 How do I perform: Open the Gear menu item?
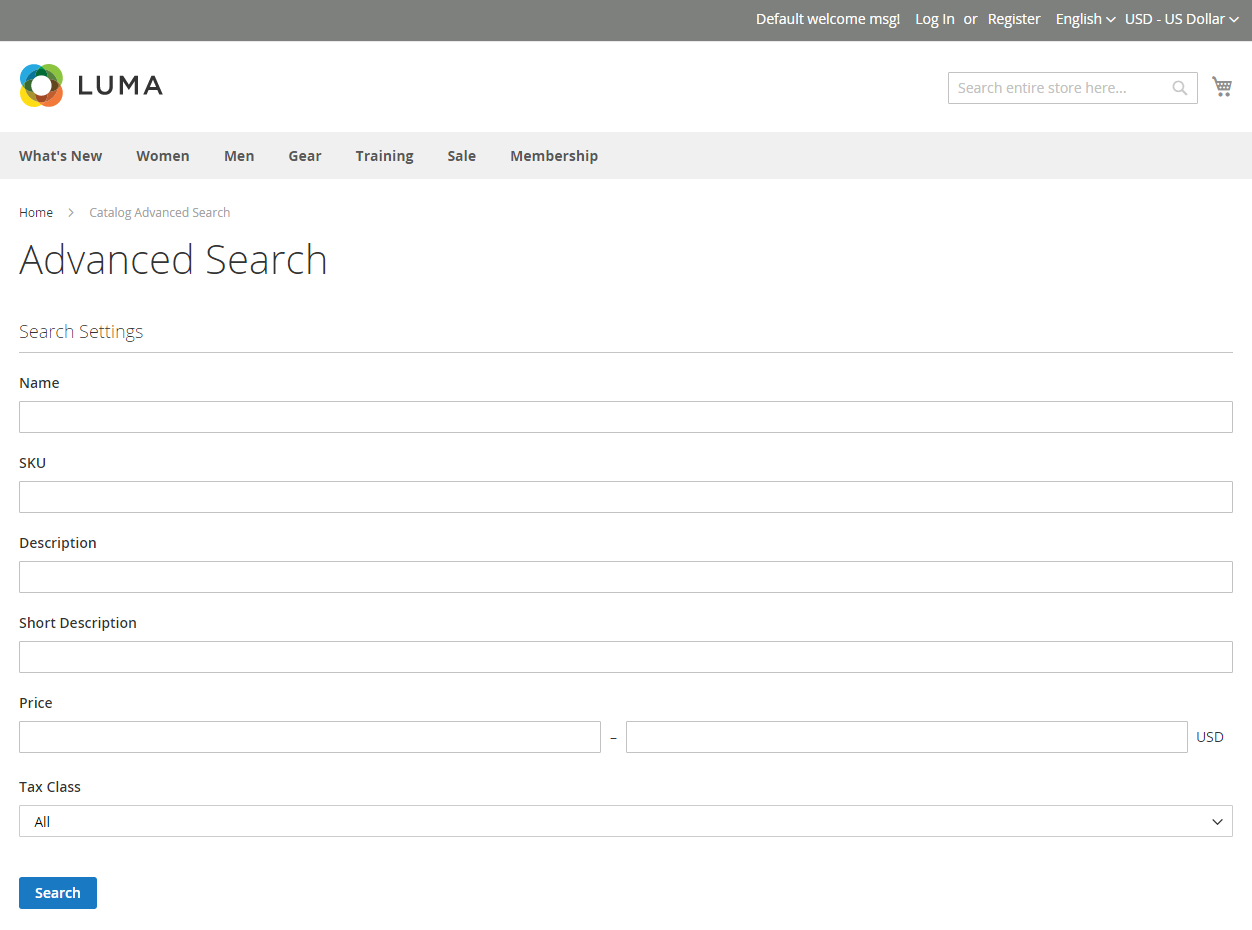pyautogui.click(x=305, y=156)
